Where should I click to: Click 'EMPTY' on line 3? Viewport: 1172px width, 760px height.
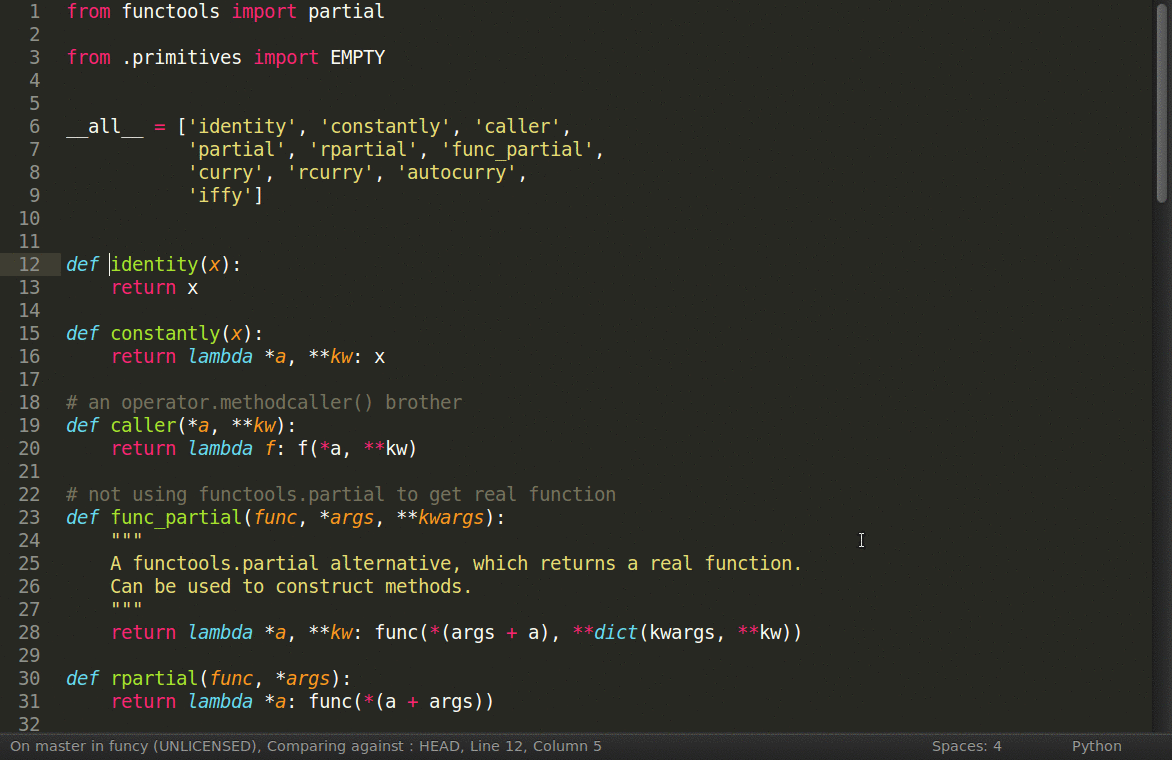tap(358, 58)
